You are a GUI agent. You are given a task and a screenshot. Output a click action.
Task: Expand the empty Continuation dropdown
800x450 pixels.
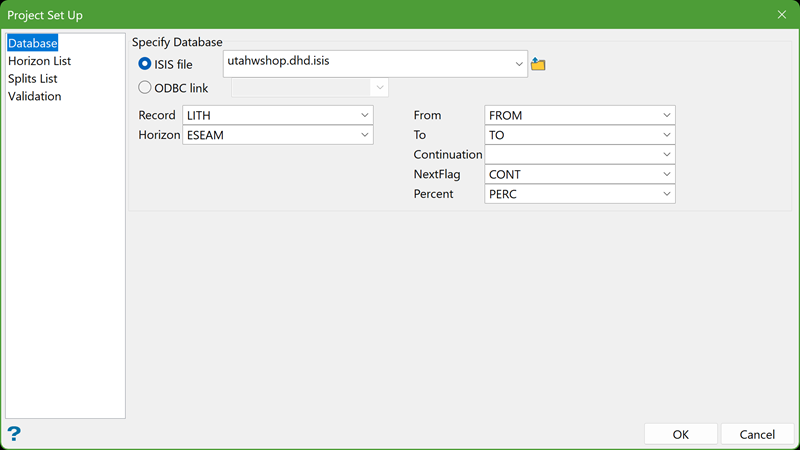point(666,154)
